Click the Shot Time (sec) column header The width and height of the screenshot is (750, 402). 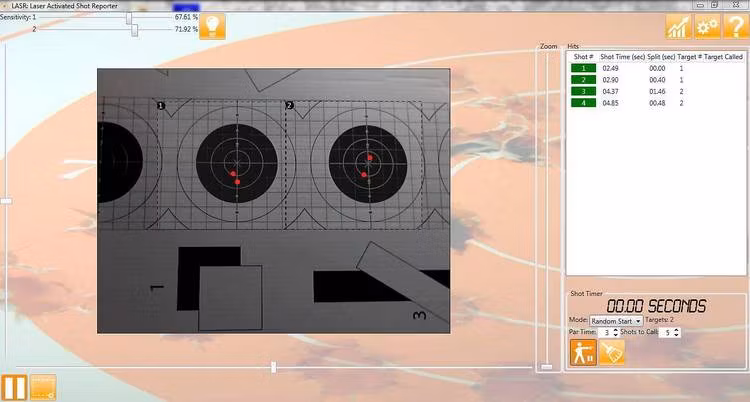tap(622, 57)
